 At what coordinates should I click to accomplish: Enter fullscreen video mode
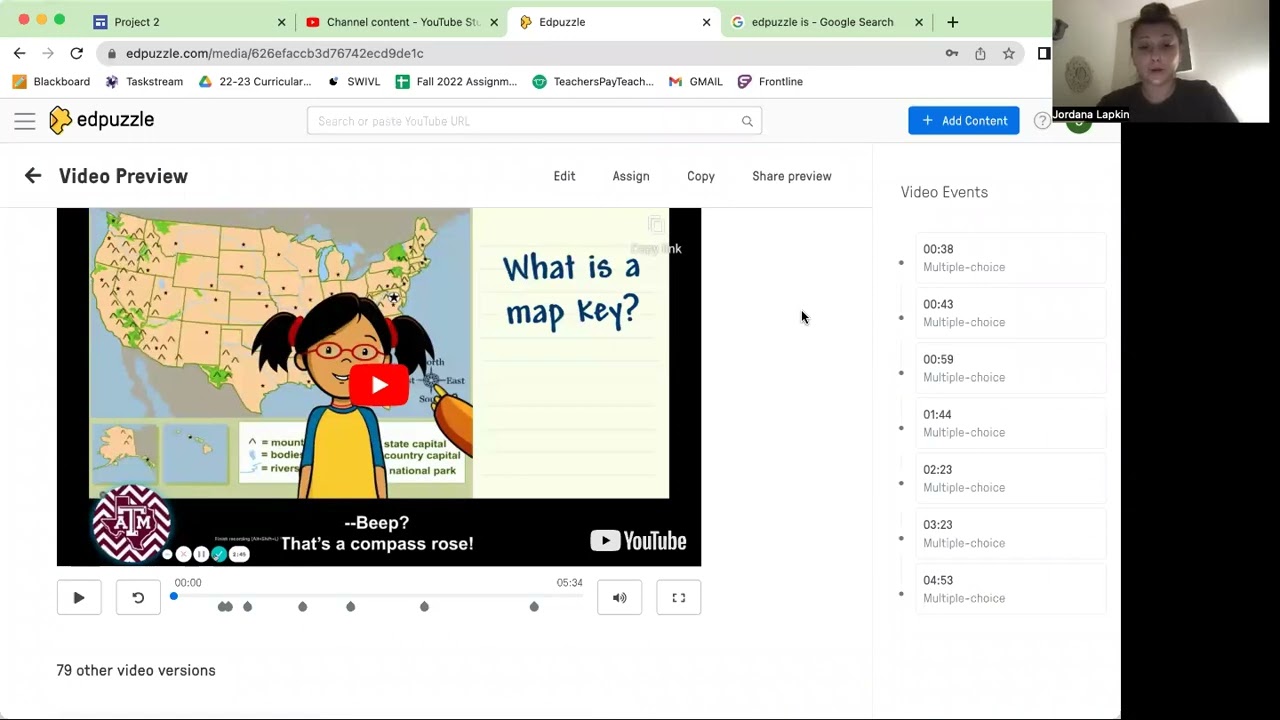(679, 598)
